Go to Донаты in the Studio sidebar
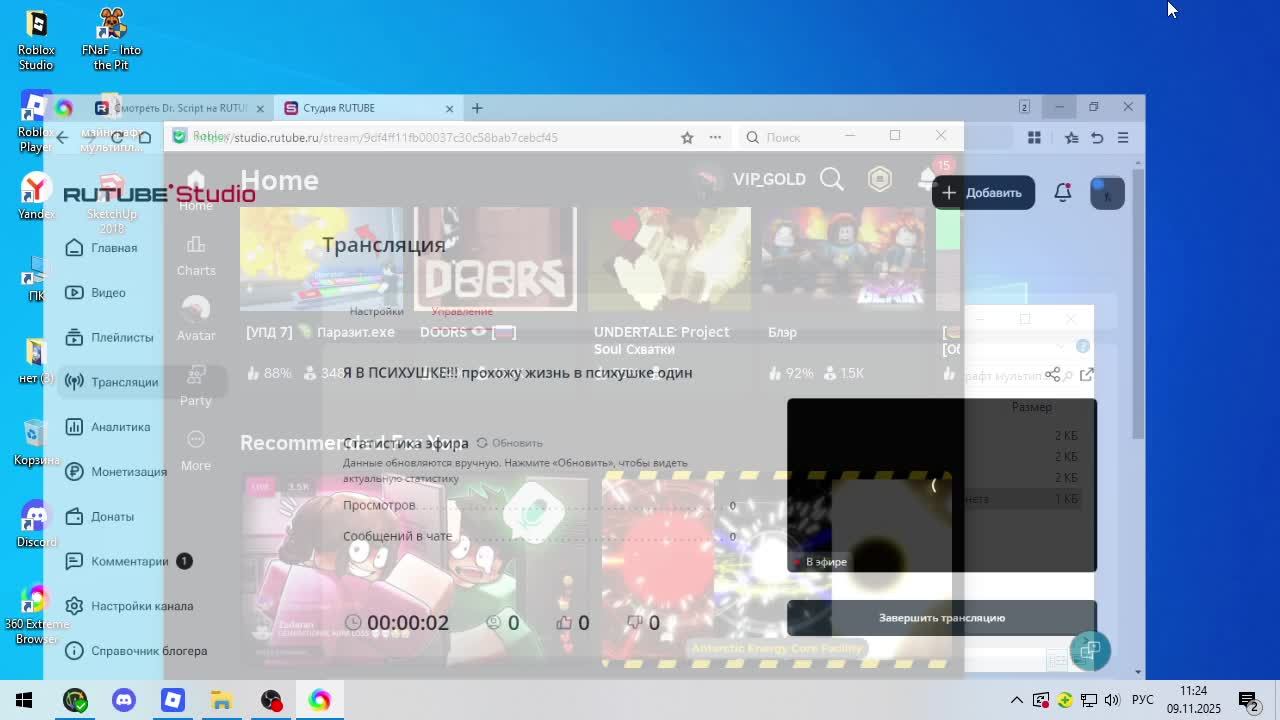The image size is (1280, 720). pos(100,517)
